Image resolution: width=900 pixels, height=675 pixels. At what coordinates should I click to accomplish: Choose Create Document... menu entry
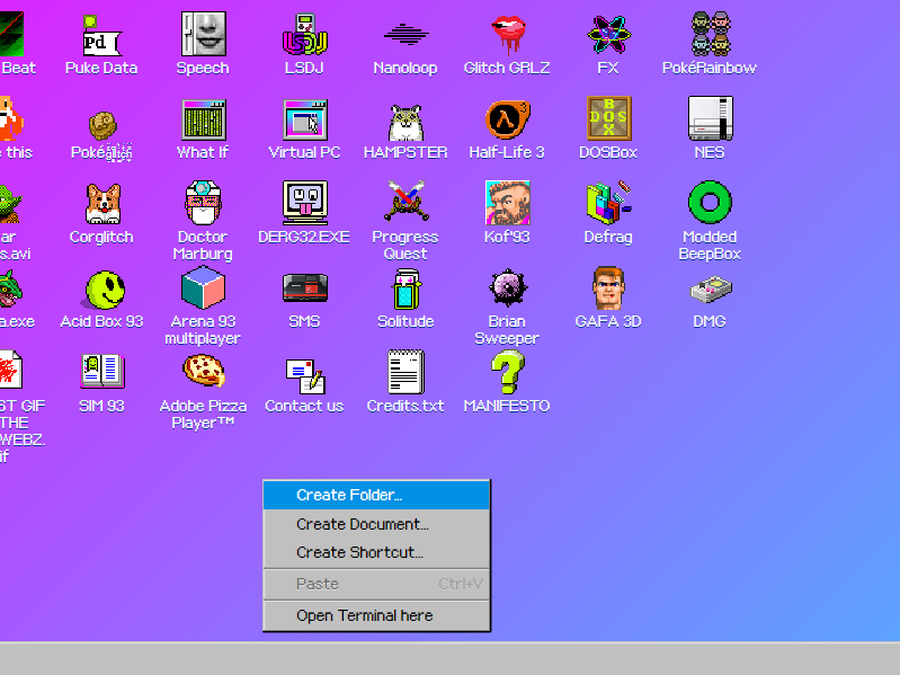point(377,524)
